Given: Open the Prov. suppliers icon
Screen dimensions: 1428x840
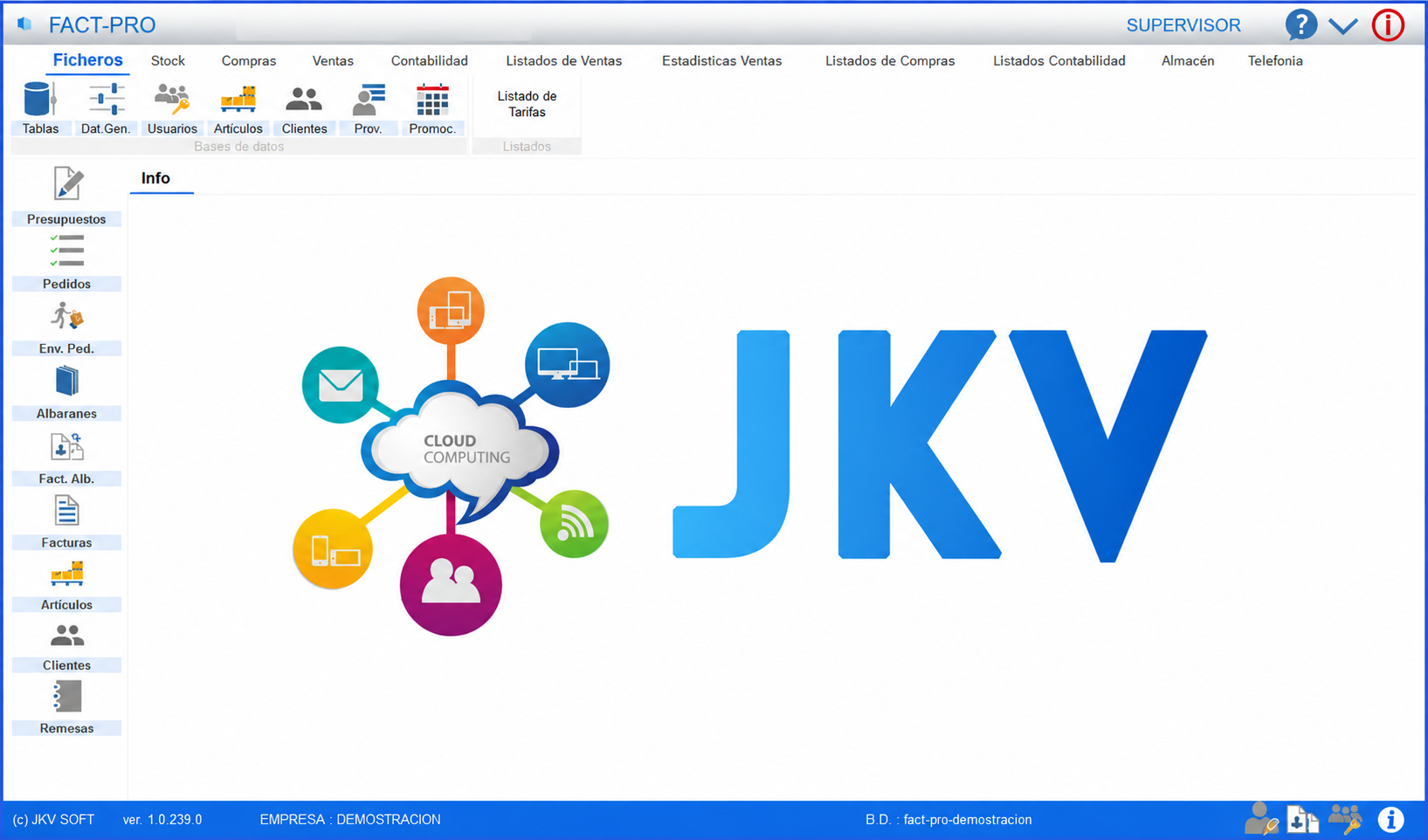Looking at the screenshot, I should point(368,107).
